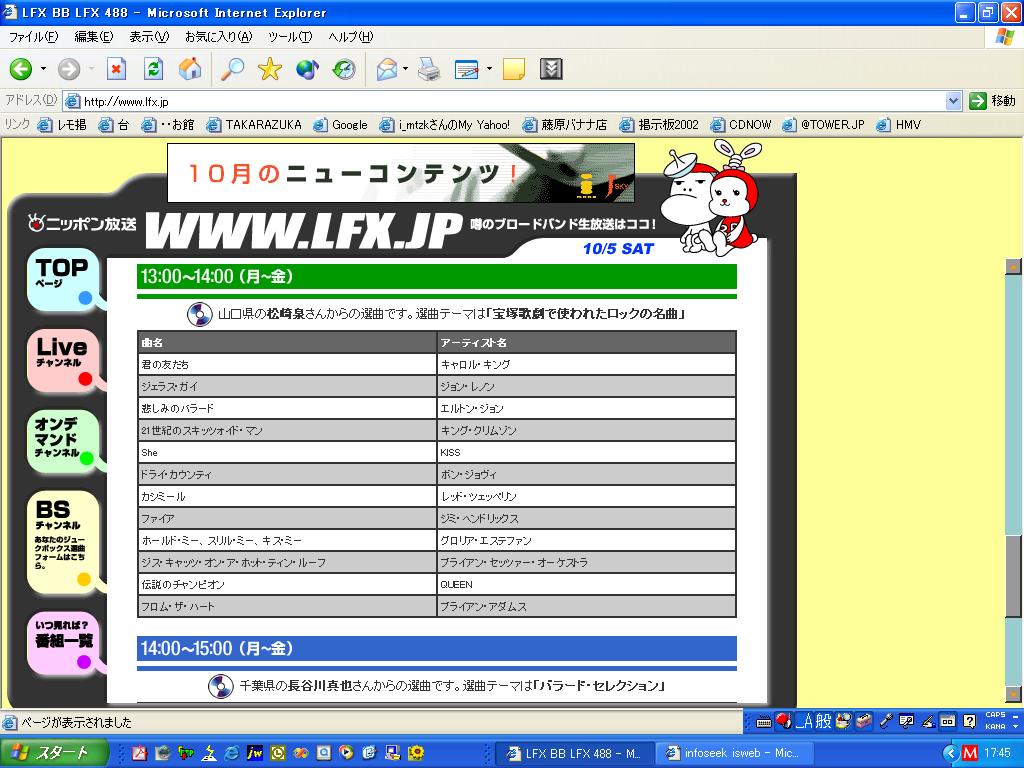Open the ファイル(F) menu
Viewport: 1024px width, 768px height.
pos(33,37)
